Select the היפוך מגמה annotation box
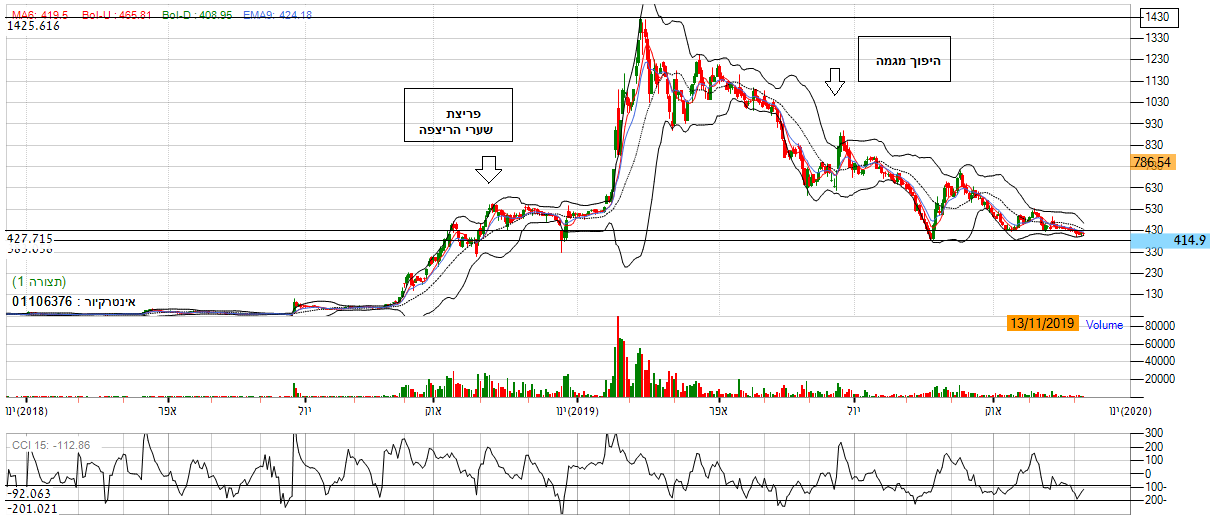The image size is (1210, 520). [x=905, y=60]
